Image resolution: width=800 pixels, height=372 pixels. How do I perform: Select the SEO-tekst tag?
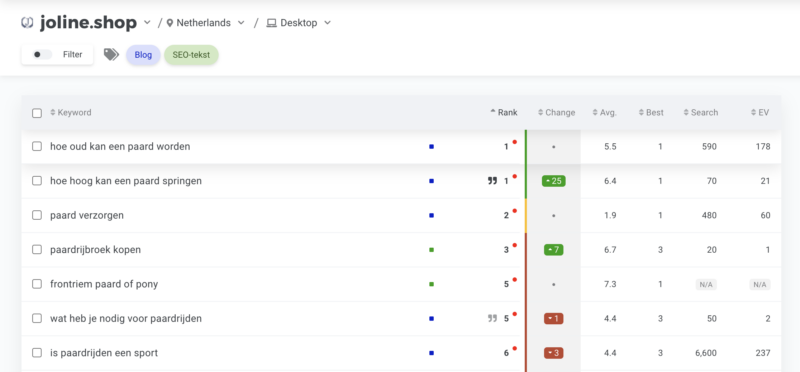pos(191,55)
